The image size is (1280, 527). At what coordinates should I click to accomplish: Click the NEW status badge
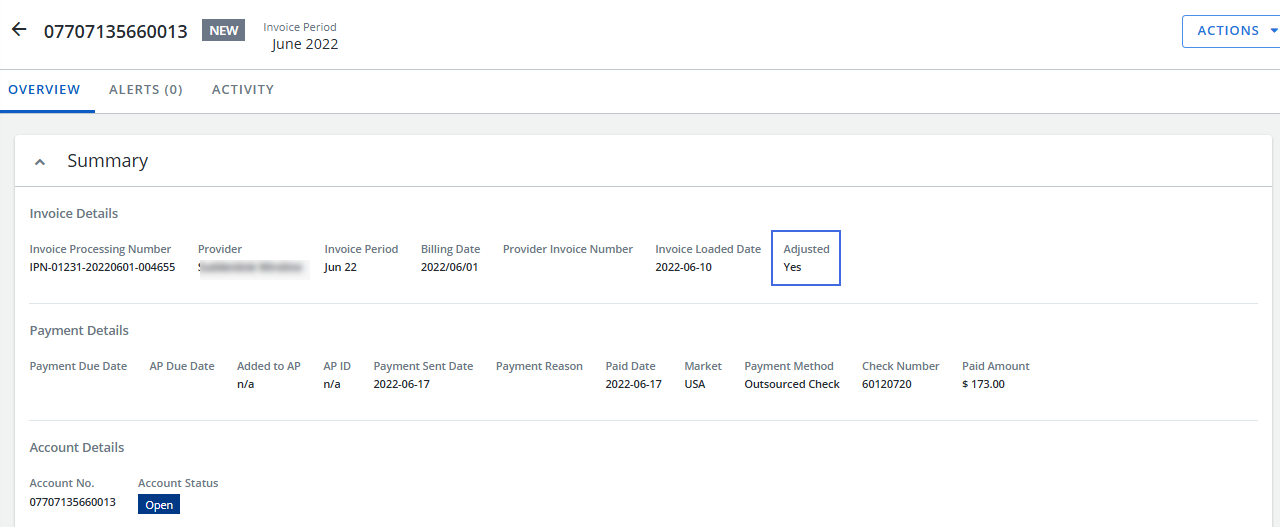click(223, 31)
